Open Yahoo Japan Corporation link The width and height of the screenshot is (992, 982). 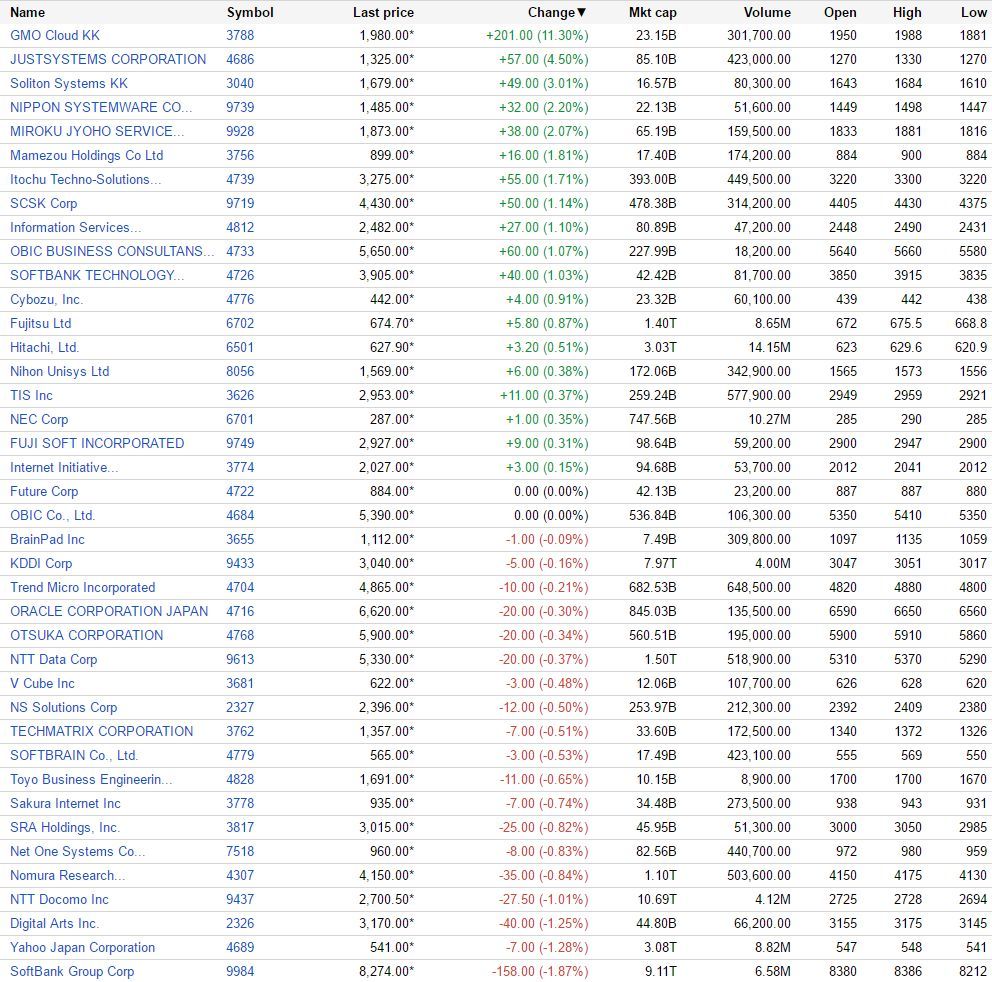coord(82,949)
